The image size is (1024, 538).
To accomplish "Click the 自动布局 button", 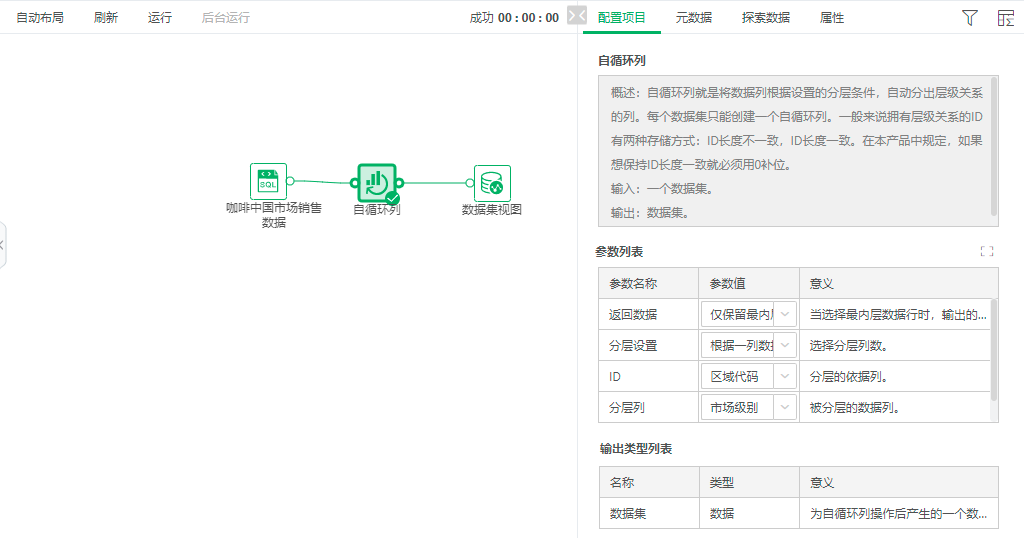I will [x=40, y=17].
